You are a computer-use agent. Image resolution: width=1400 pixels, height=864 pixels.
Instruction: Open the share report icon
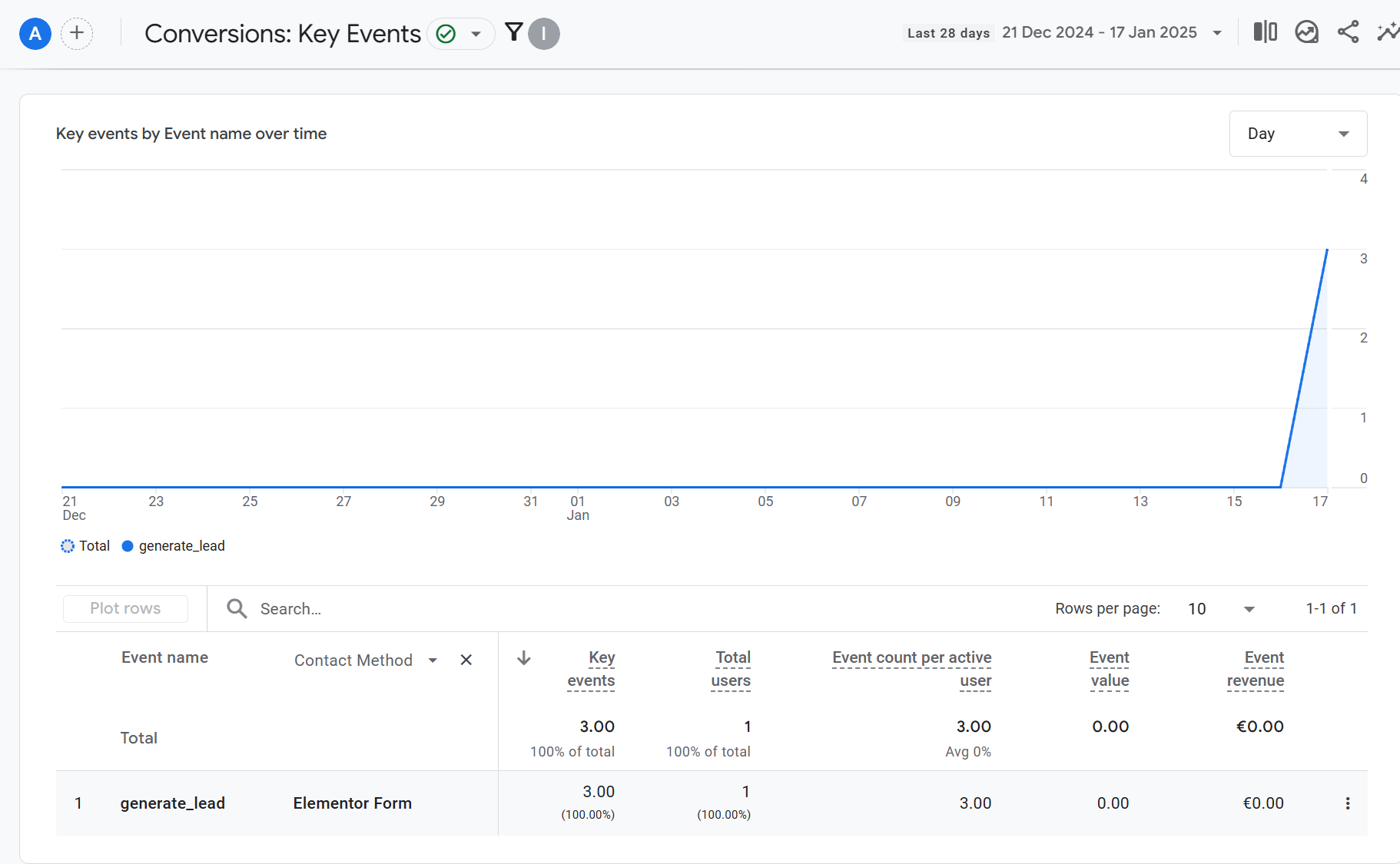pos(1349,32)
